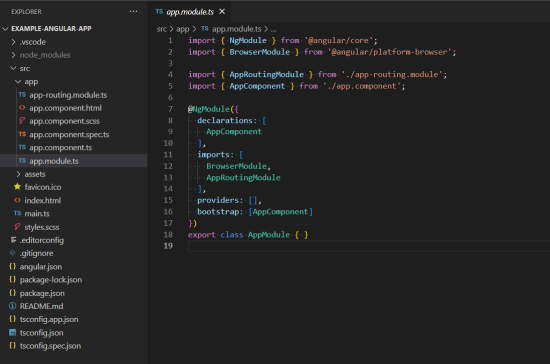Screen dimensions: 550x364
Task: Click tsconfig icon beside tsconfig.json
Action: [12, 332]
